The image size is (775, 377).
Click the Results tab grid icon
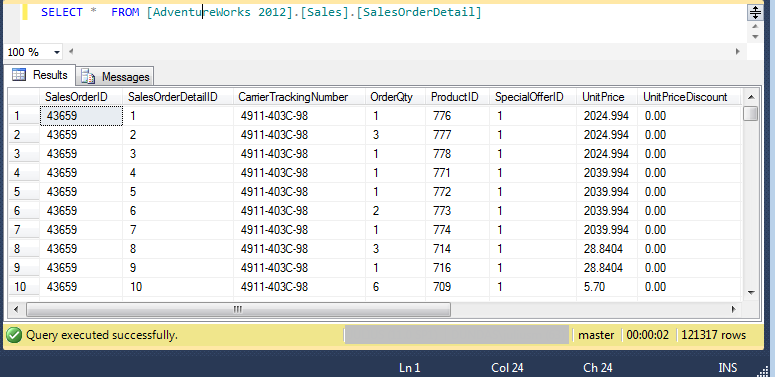point(19,75)
